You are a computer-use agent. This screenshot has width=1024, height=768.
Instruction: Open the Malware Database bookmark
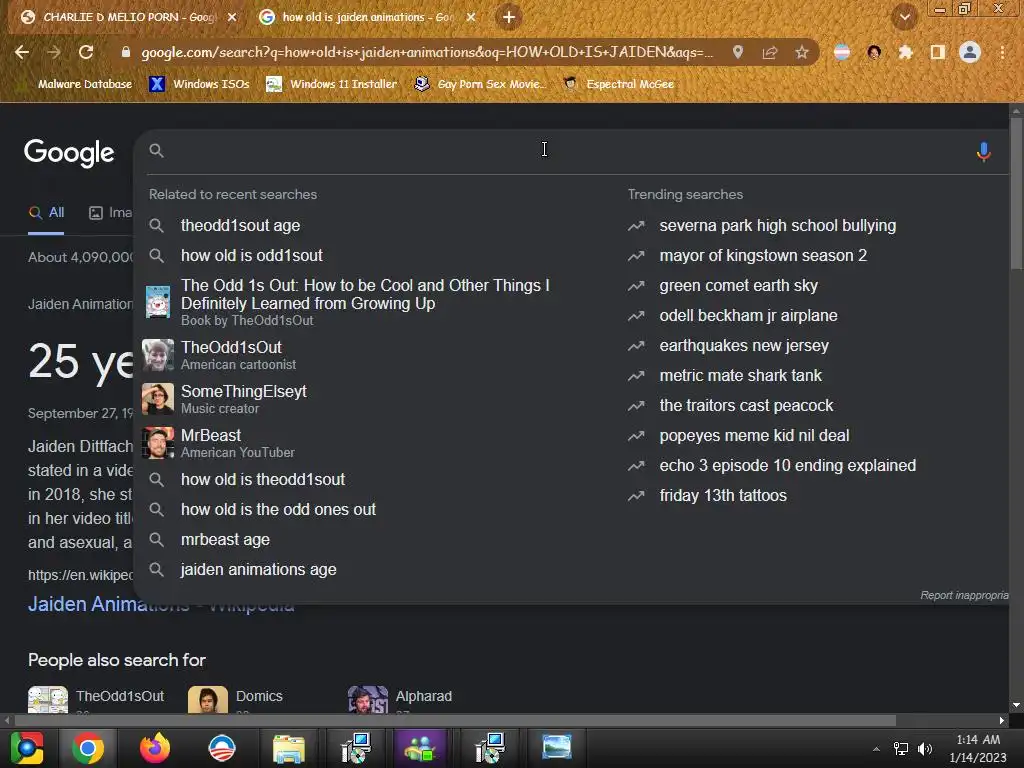pos(85,84)
